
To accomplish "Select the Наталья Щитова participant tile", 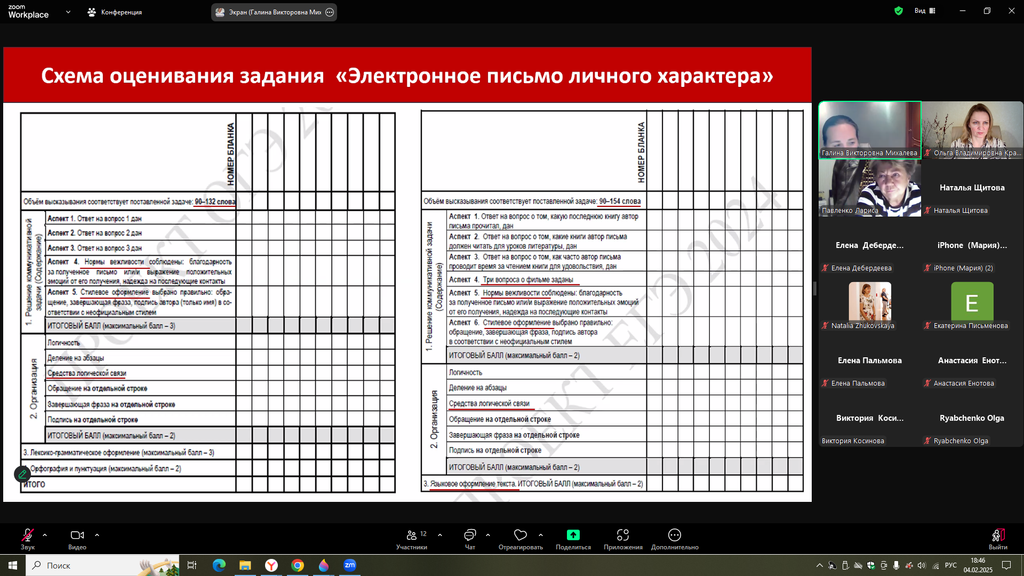I will (x=972, y=187).
